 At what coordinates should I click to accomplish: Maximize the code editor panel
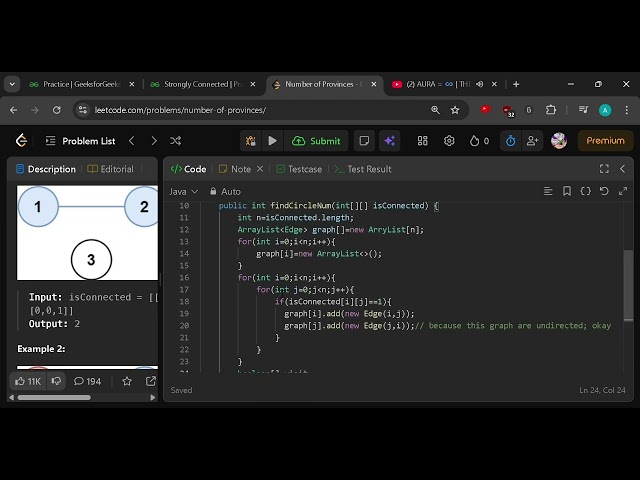point(604,169)
